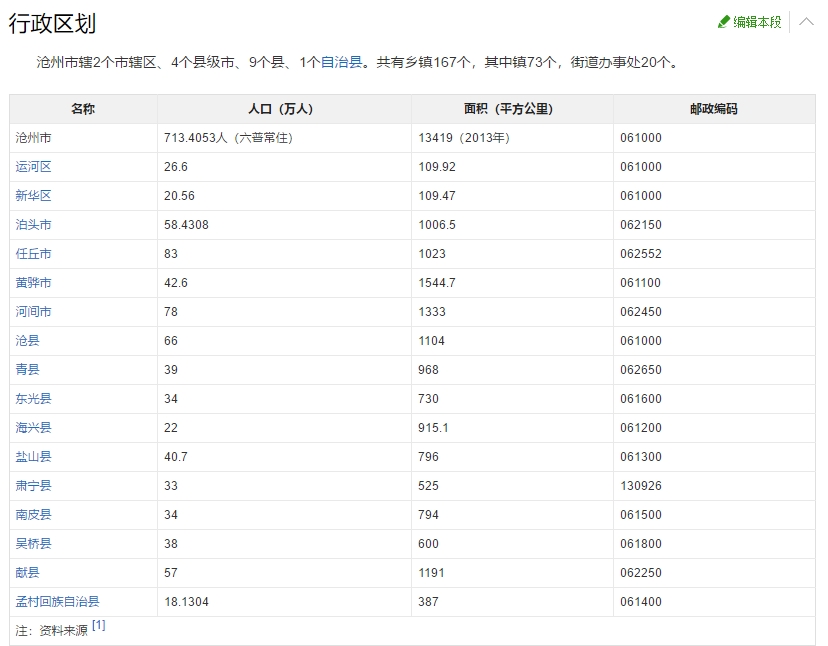The width and height of the screenshot is (828, 646).
Task: Open the 肃宁县 link
Action: (33, 486)
